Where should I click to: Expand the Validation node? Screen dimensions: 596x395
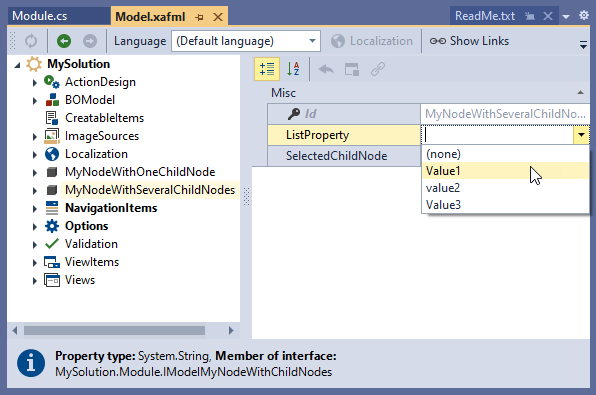[x=35, y=244]
